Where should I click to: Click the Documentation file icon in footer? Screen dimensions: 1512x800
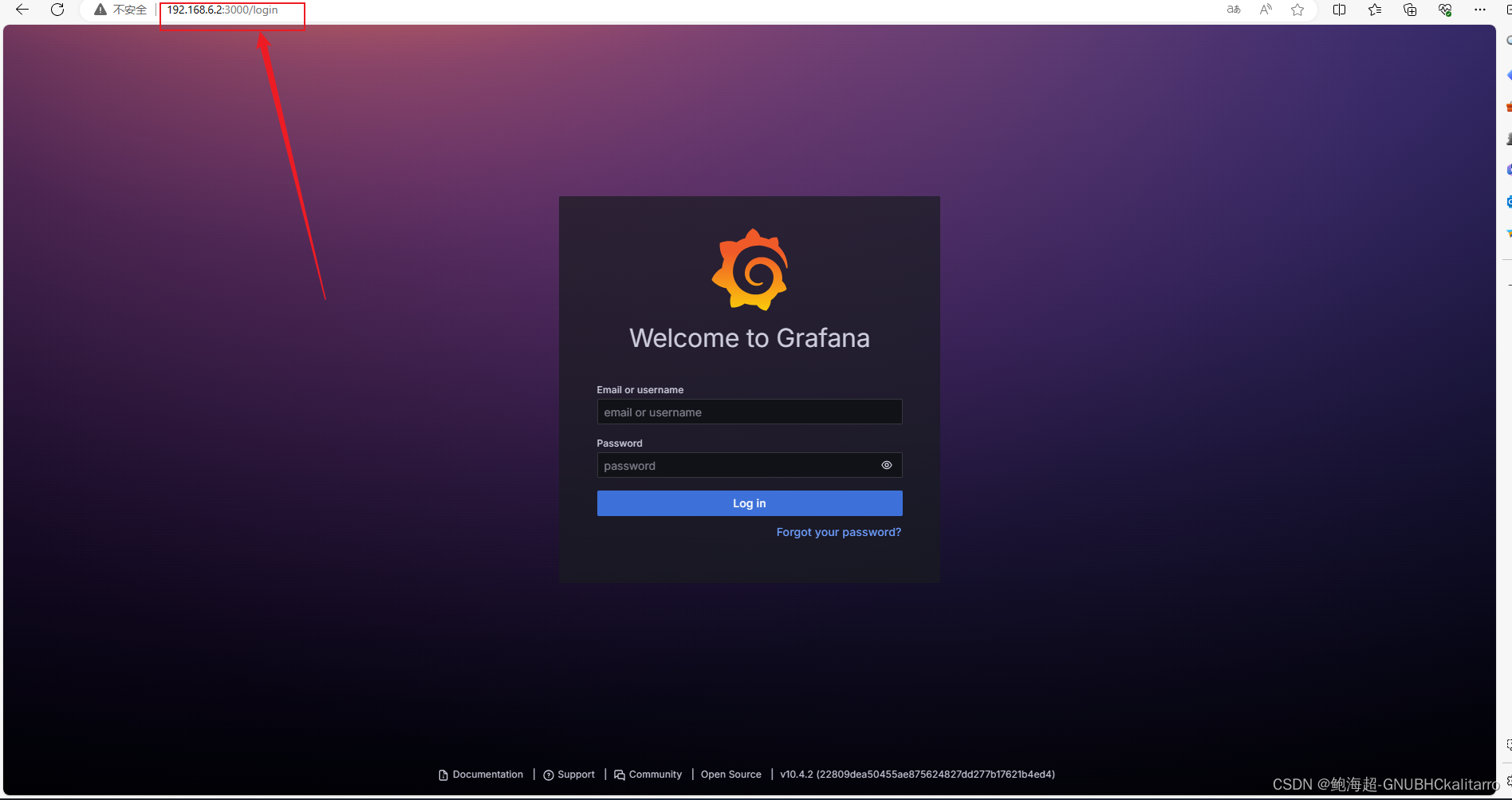pyautogui.click(x=443, y=775)
